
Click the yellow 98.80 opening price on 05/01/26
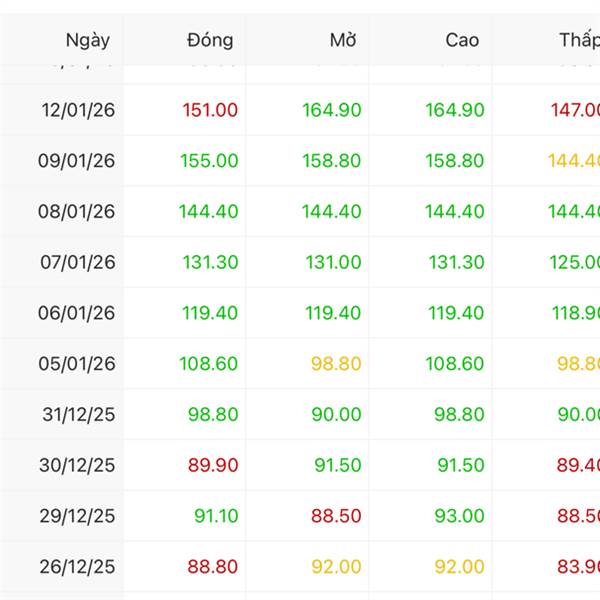click(x=336, y=364)
